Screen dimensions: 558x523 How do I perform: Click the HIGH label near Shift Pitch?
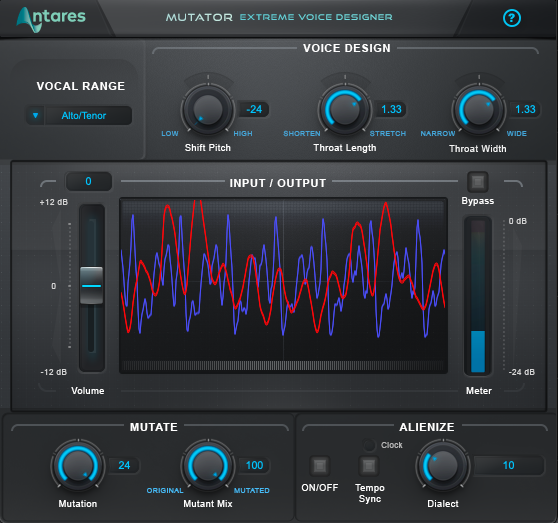(243, 133)
